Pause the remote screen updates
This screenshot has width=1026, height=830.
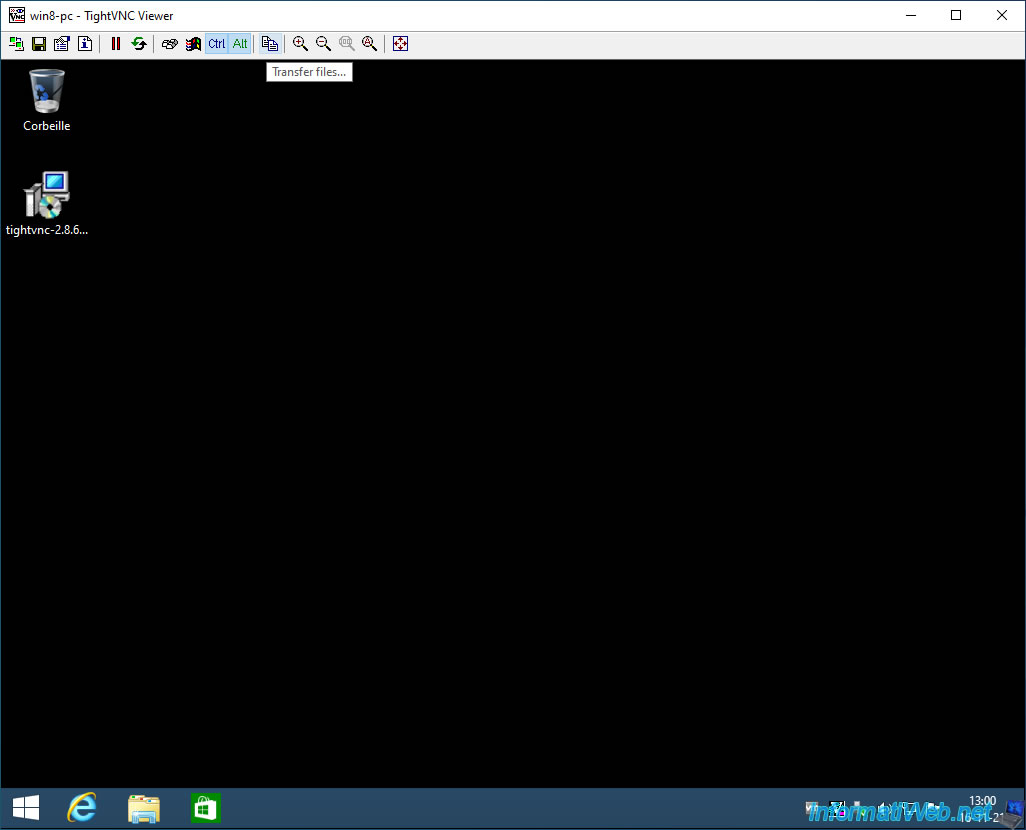[x=116, y=44]
